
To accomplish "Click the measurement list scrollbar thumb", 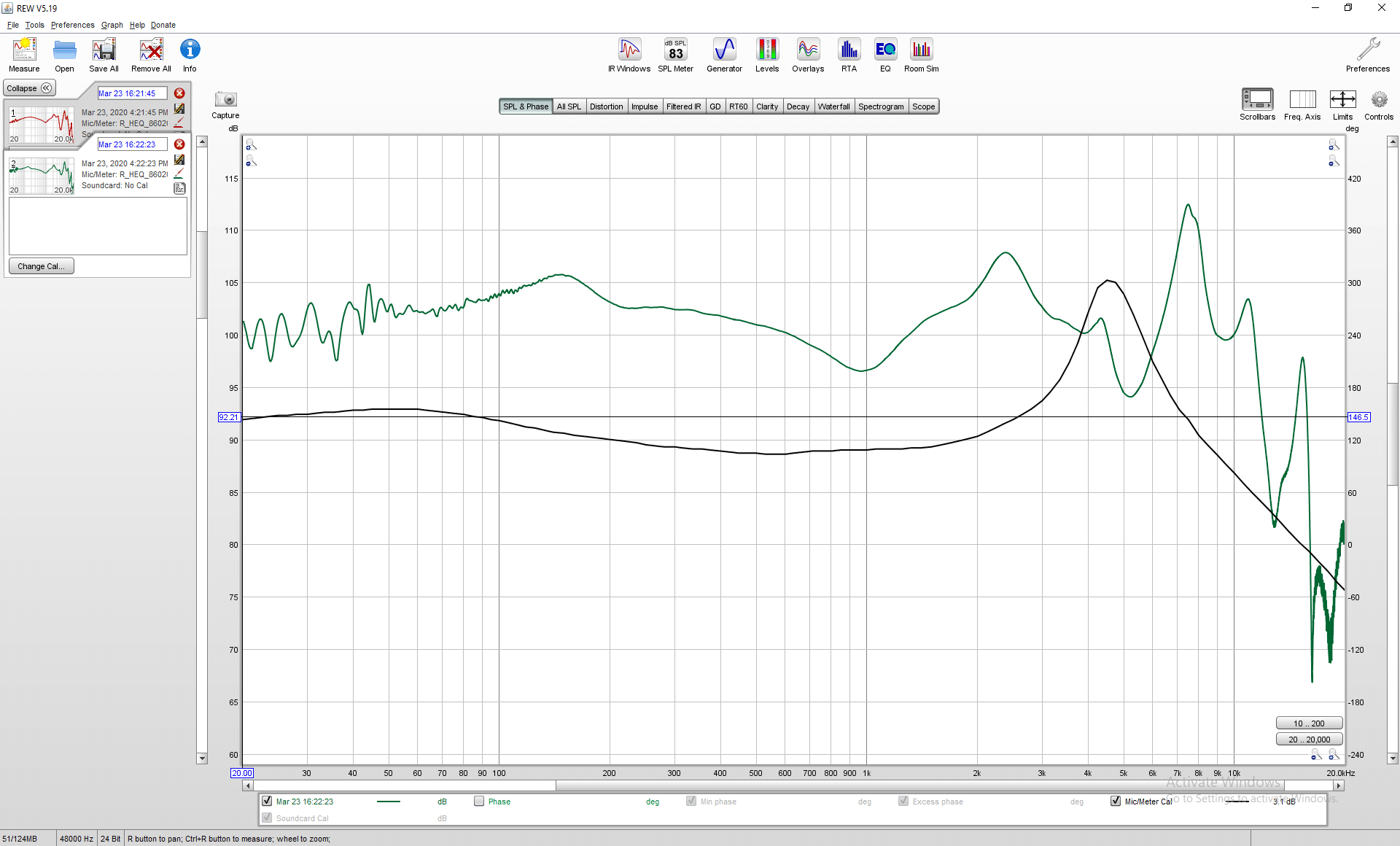I will coord(202,275).
